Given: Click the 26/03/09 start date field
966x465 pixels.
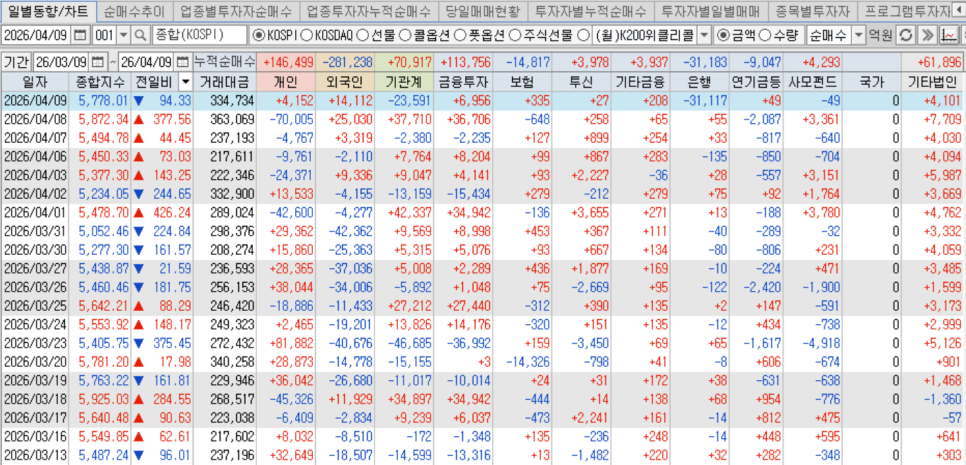Looking at the screenshot, I should tap(61, 62).
